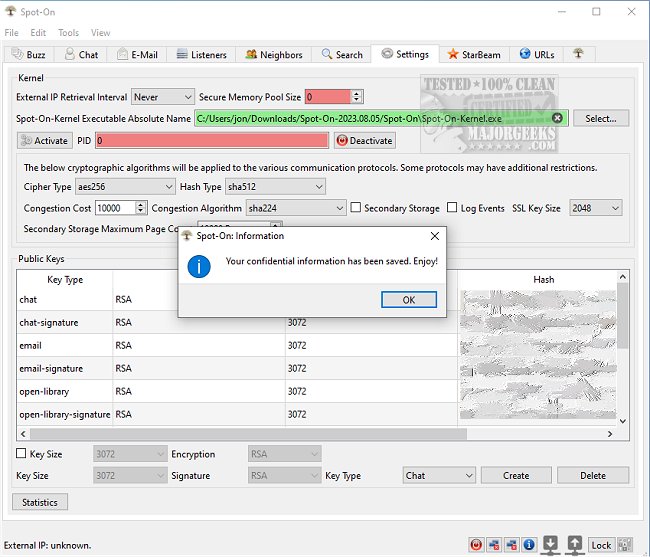650x557 pixels.
Task: Click the Public Keys vertical scrollbar thumb
Action: 623,315
